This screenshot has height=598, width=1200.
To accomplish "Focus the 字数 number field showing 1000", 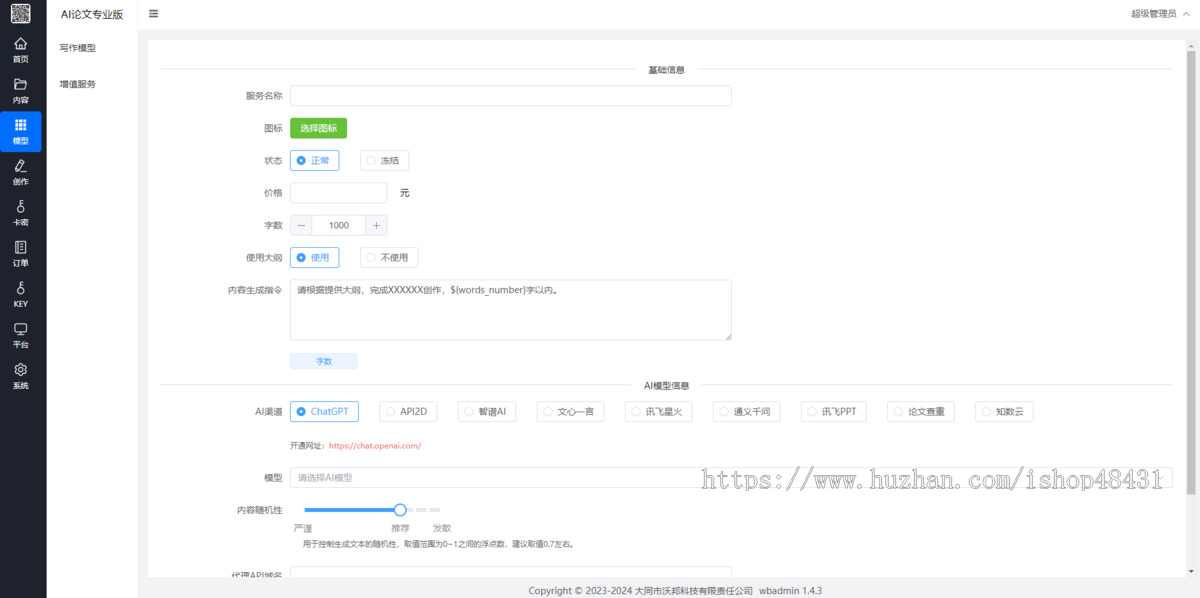I will [x=338, y=225].
